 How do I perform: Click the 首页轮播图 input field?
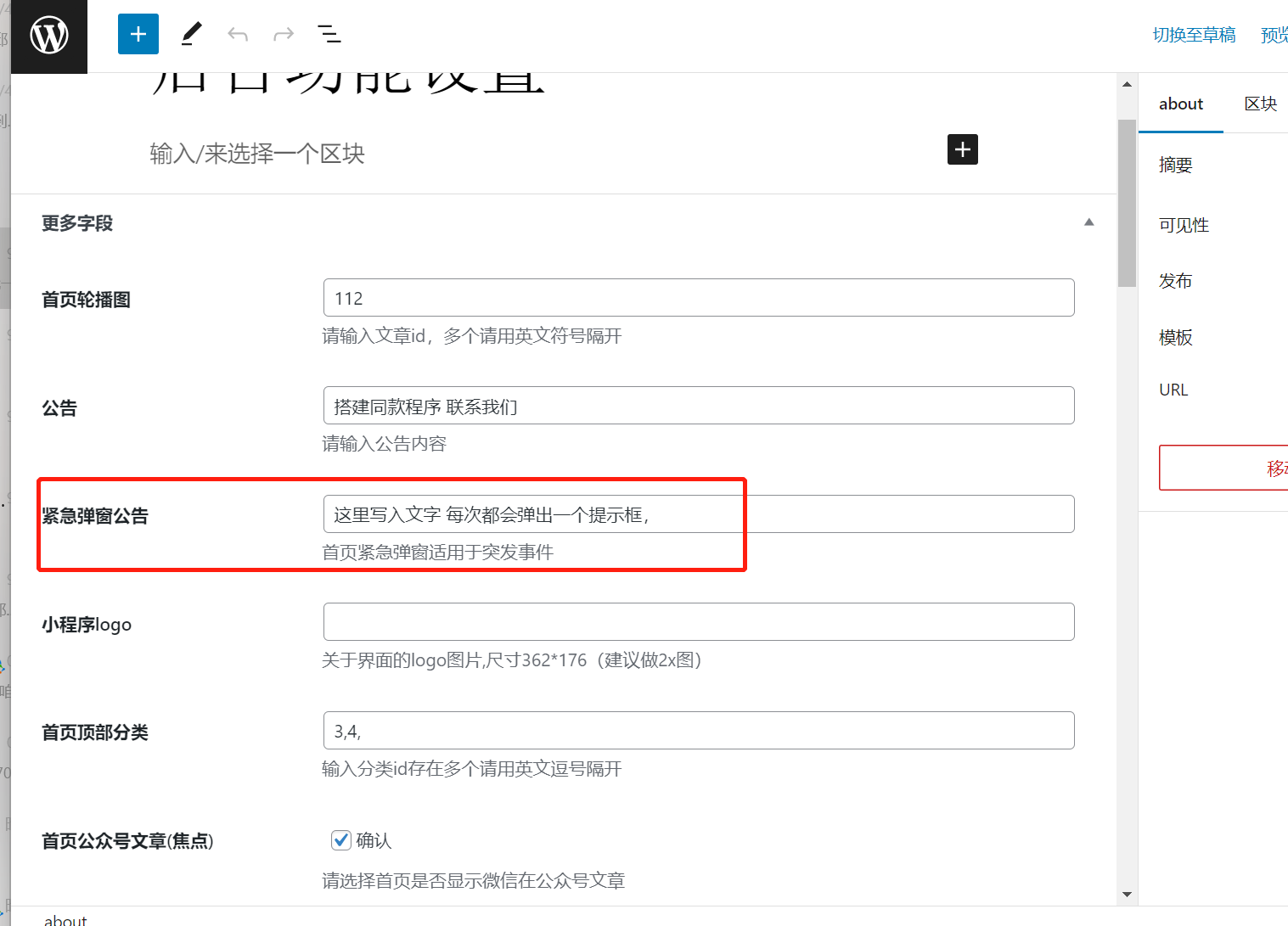[x=698, y=298]
